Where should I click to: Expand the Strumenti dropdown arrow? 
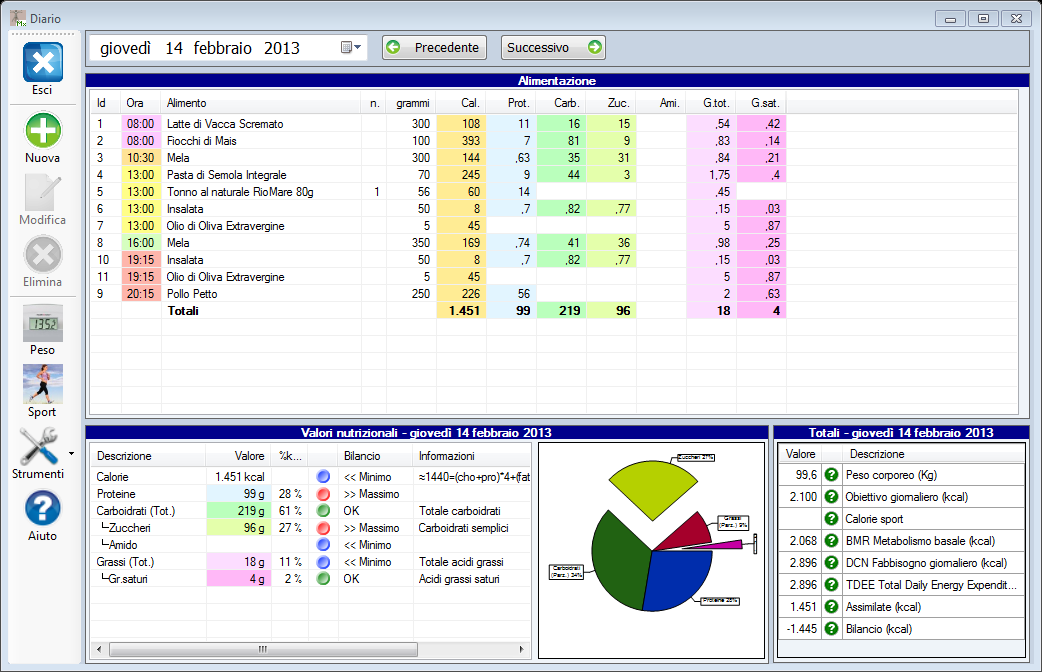point(71,455)
